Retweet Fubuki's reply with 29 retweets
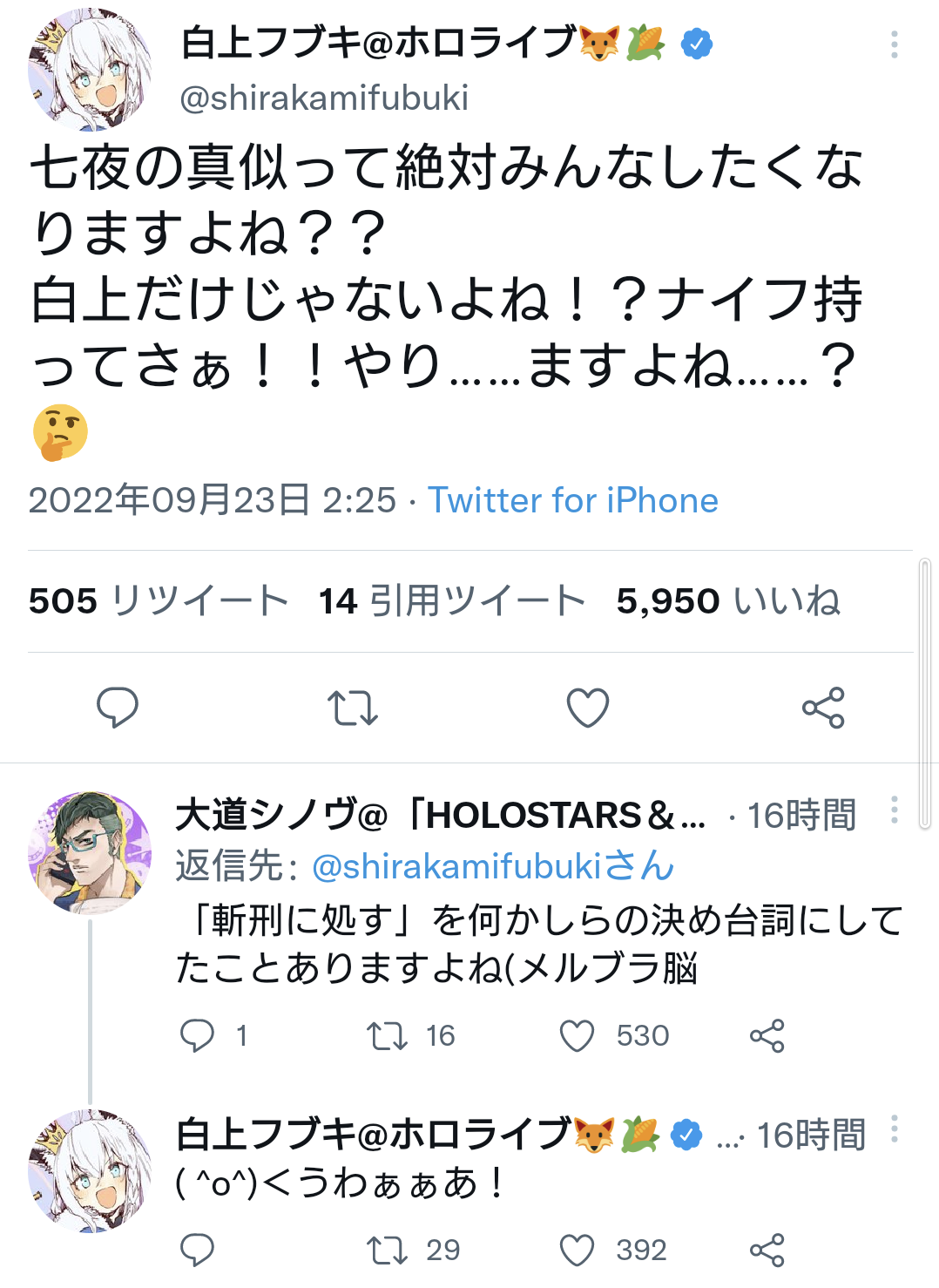939x1288 pixels. 387,1250
